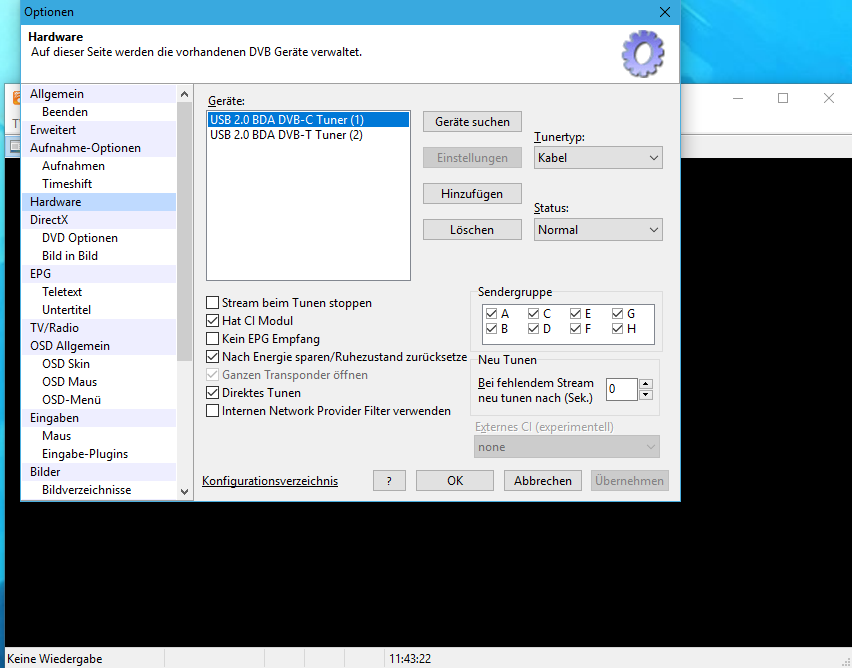Open Beenden options page
The width and height of the screenshot is (852, 668).
tap(99, 112)
